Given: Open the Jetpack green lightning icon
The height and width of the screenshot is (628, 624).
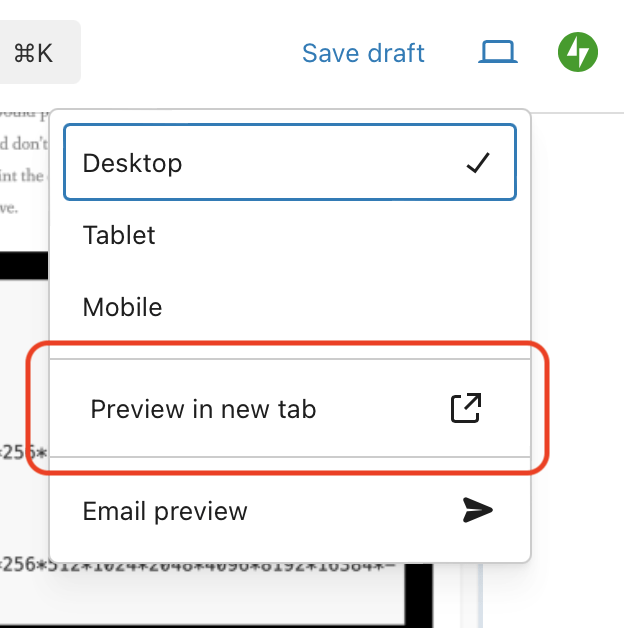Looking at the screenshot, I should 578,51.
